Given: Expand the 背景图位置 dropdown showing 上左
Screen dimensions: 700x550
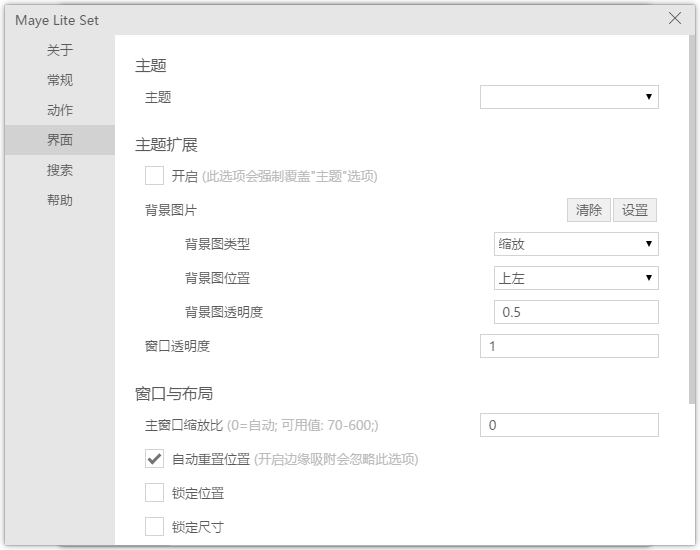Looking at the screenshot, I should (x=576, y=278).
